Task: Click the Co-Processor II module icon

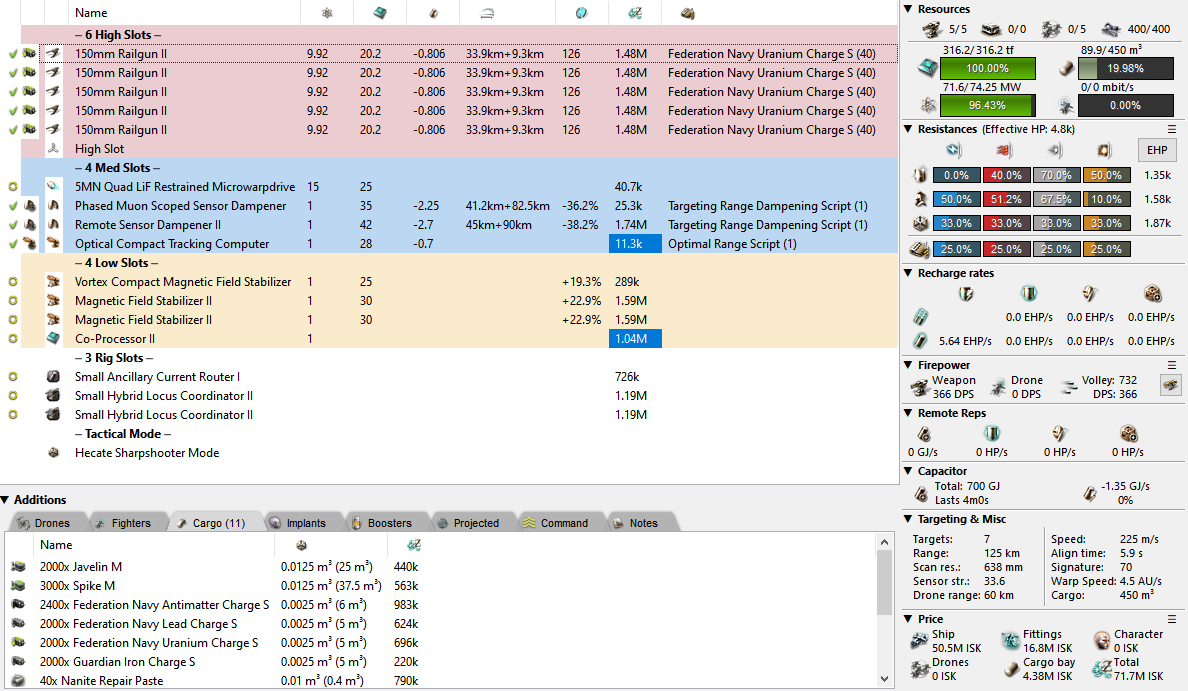Action: (53, 339)
